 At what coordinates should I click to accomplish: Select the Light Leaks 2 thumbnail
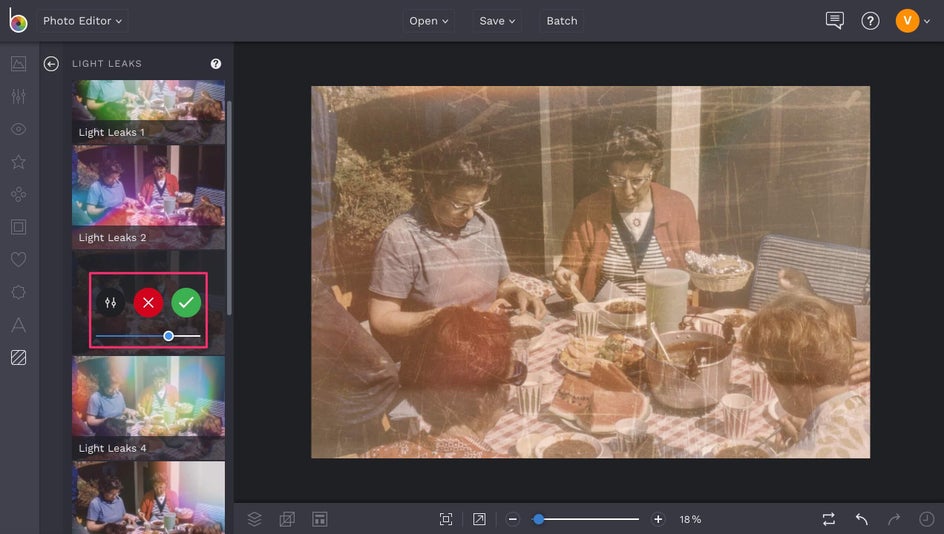[149, 197]
